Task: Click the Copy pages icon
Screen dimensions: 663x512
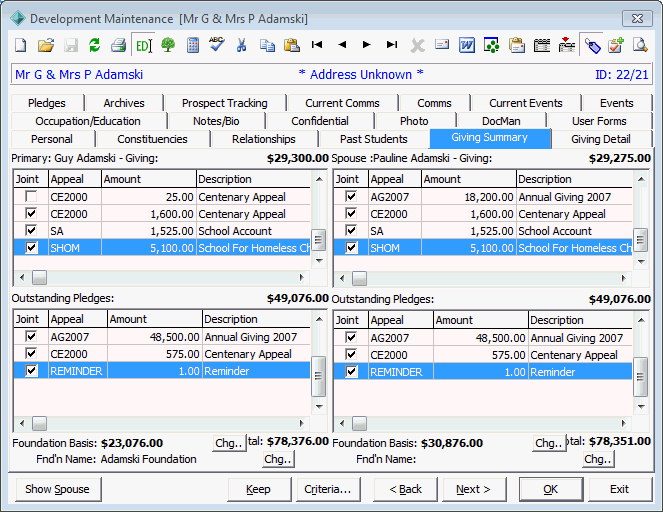Action: (267, 45)
